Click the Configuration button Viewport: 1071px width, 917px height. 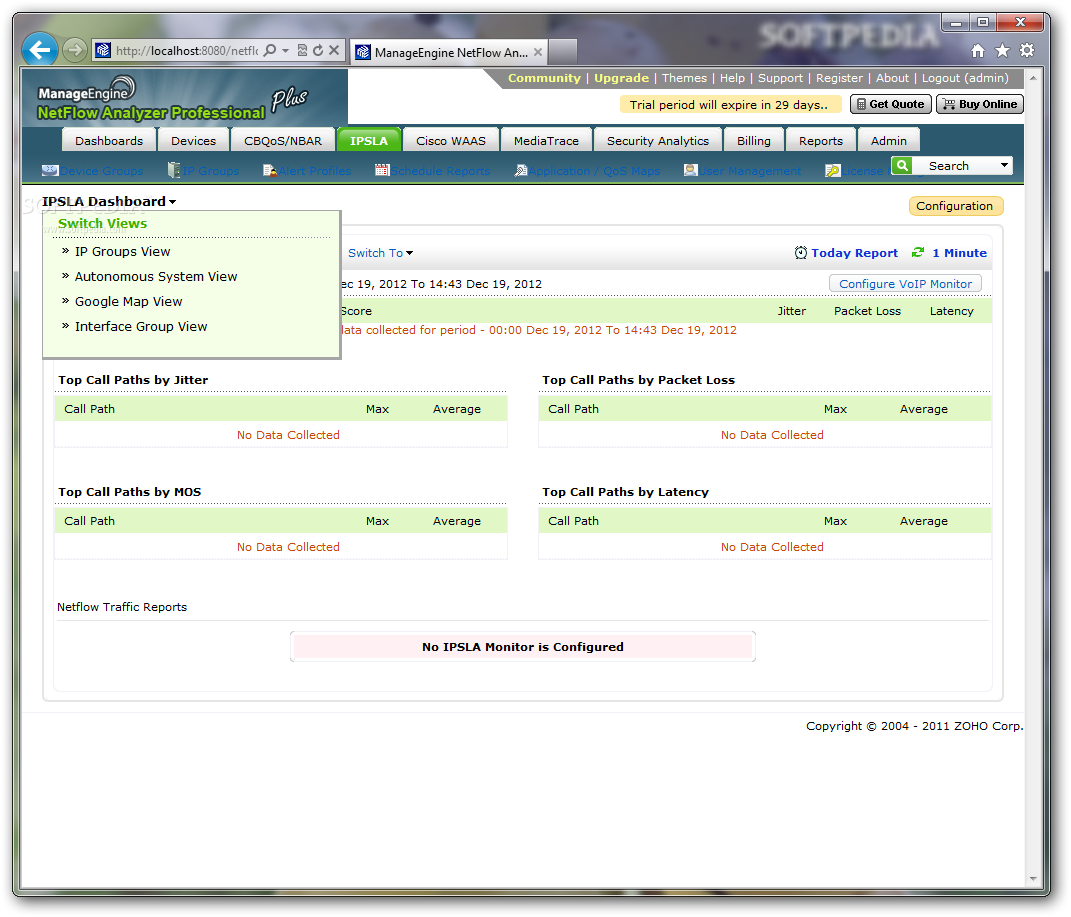coord(954,206)
